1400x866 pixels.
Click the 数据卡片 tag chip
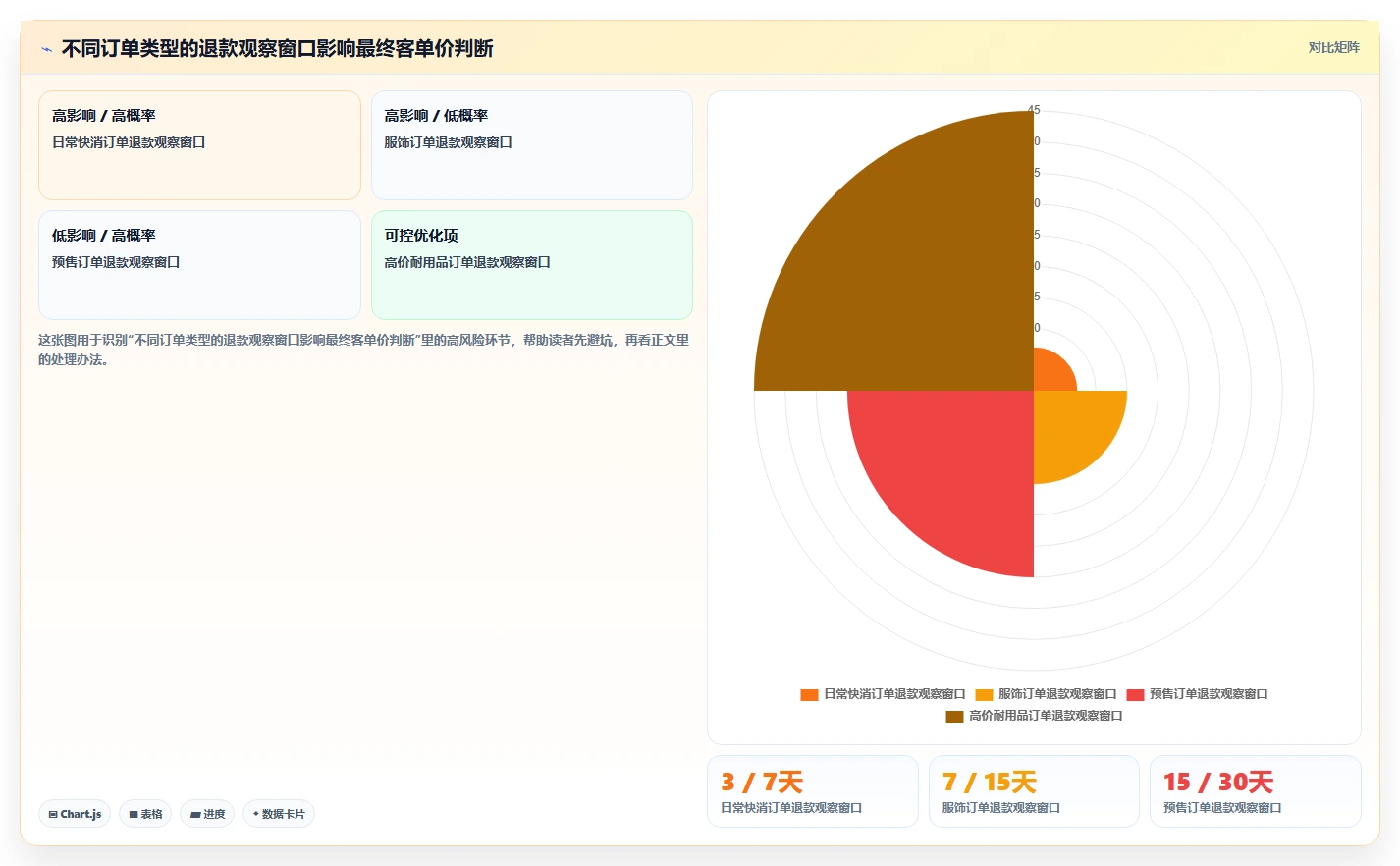(x=279, y=814)
